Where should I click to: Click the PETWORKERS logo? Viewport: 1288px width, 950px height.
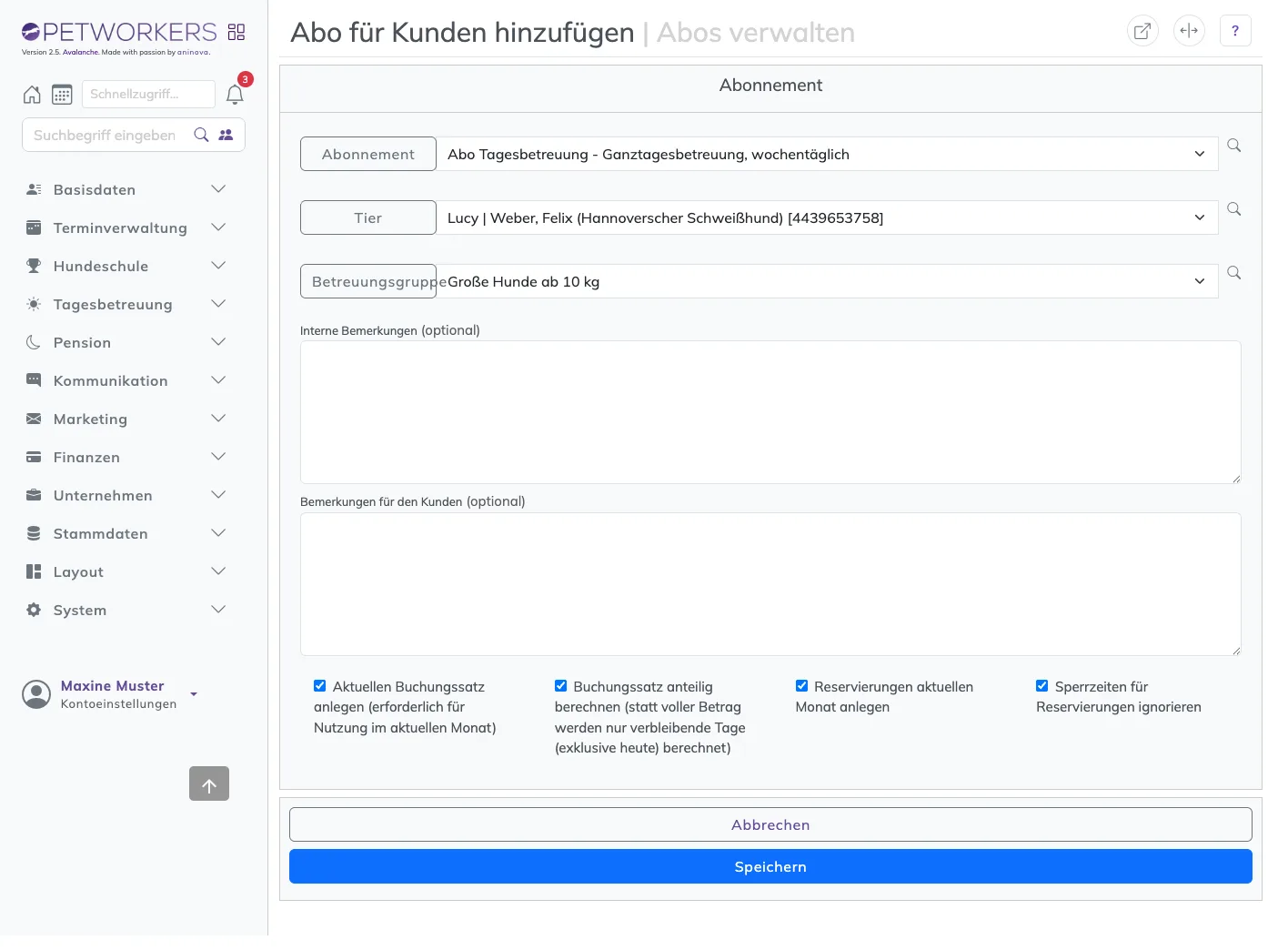coord(119,32)
